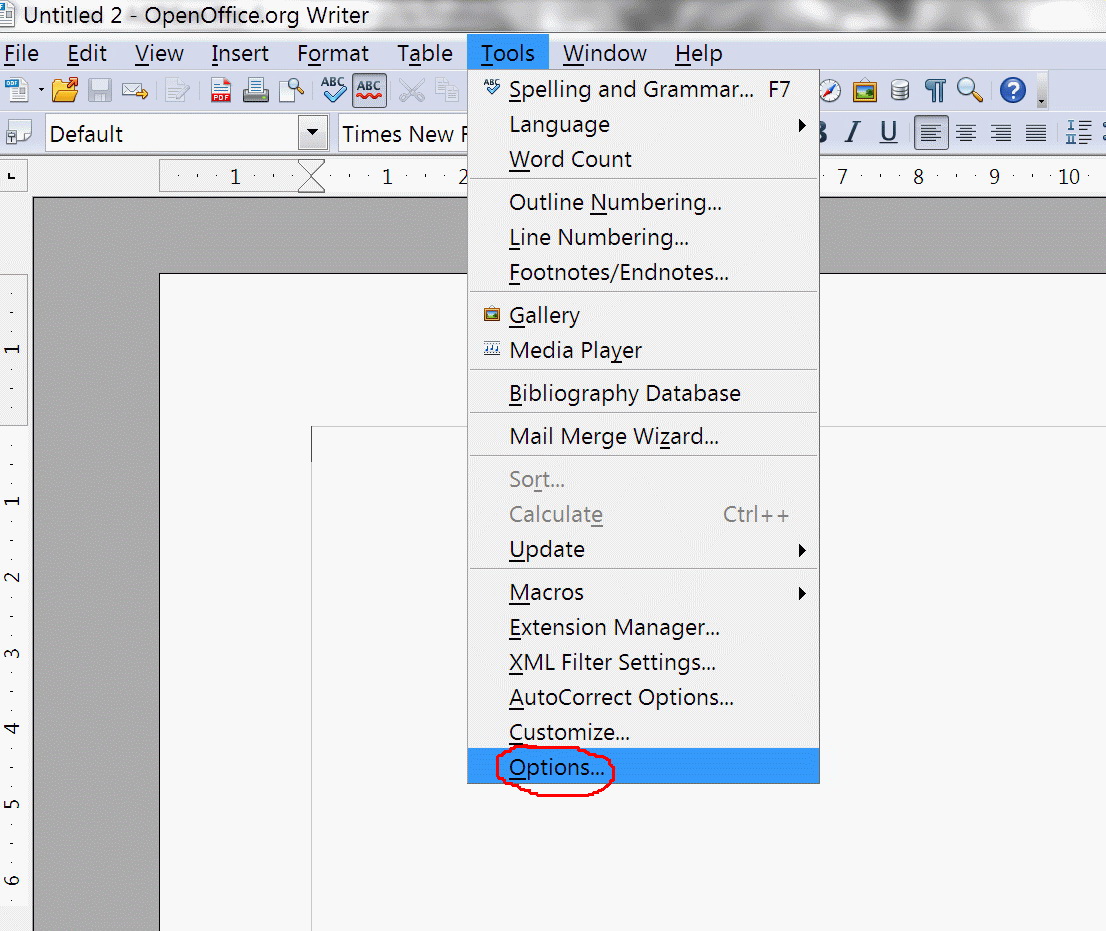This screenshot has width=1106, height=931.
Task: Open the Help menu
Action: coord(698,54)
